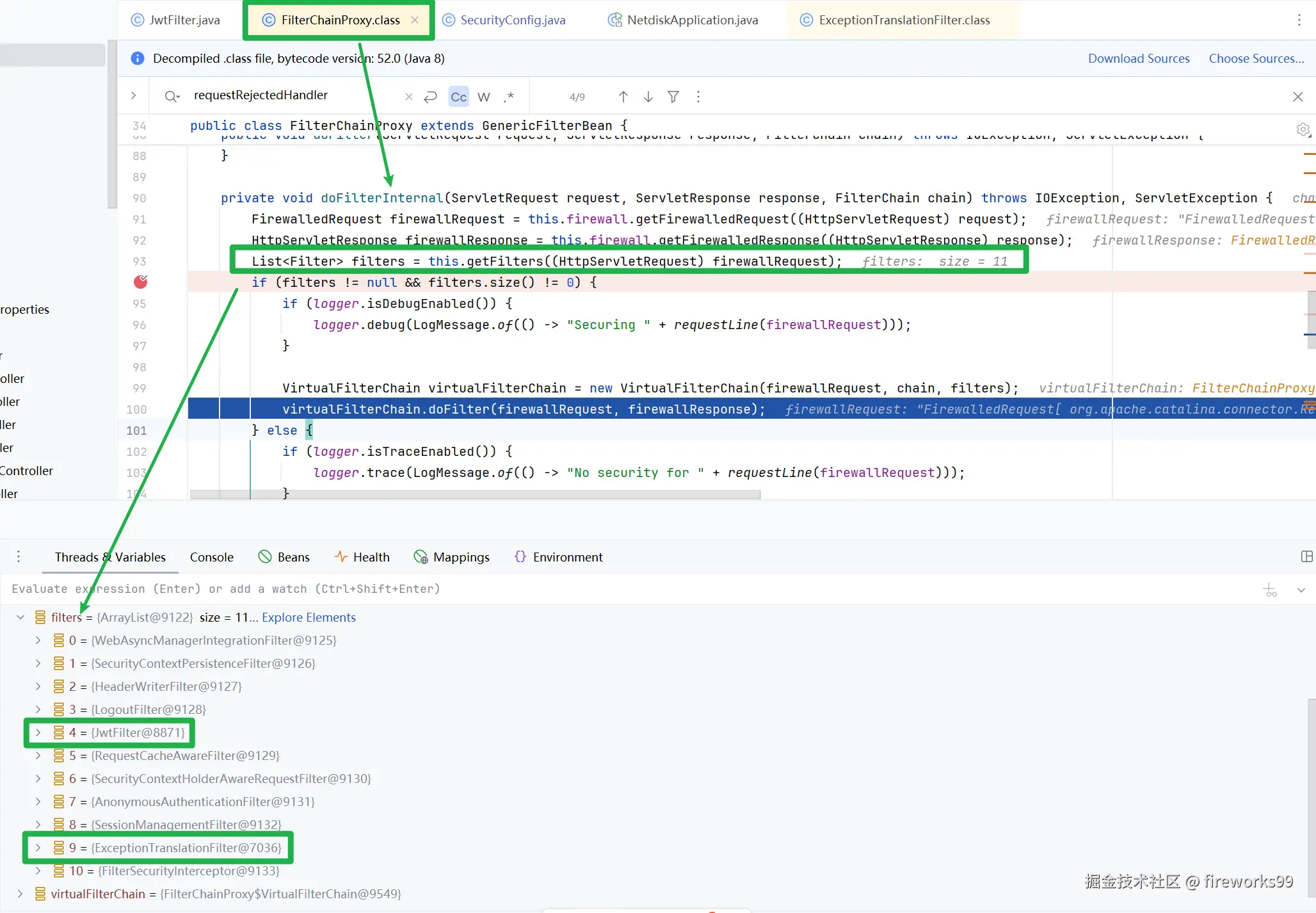Open more search options menu
Viewport: 1316px width, 913px height.
coord(698,97)
